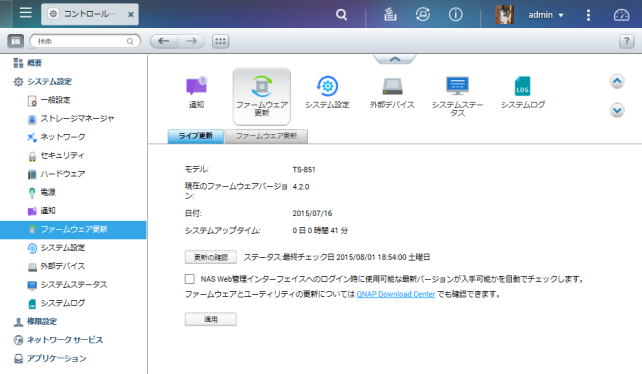Click the 更新の確認 button
The image size is (642, 374).
(x=210, y=257)
